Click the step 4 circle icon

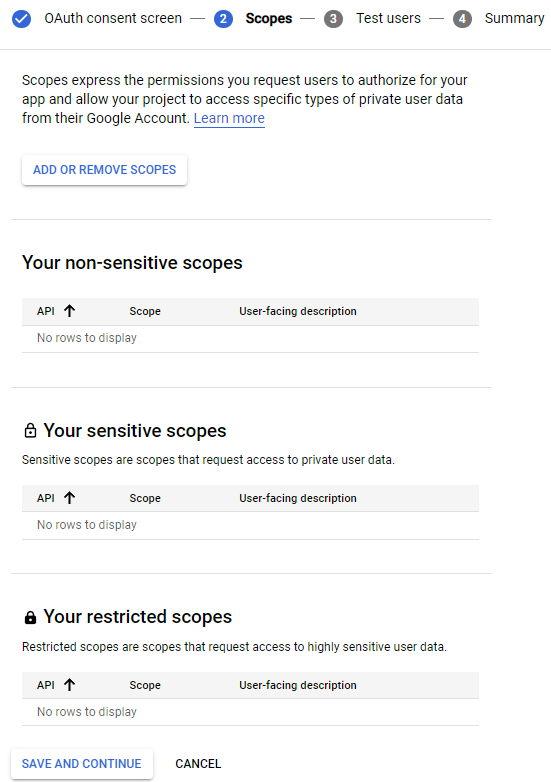462,19
